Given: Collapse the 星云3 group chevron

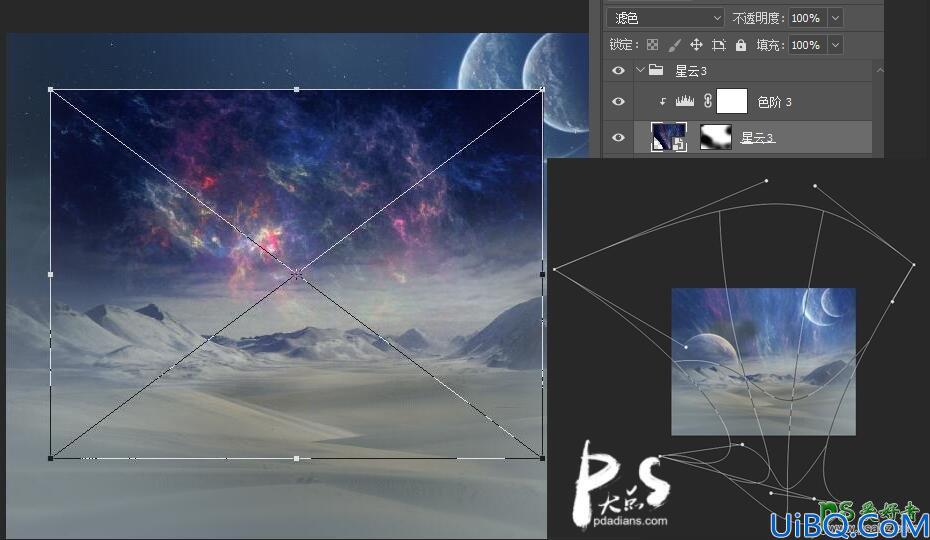Looking at the screenshot, I should pyautogui.click(x=640, y=70).
